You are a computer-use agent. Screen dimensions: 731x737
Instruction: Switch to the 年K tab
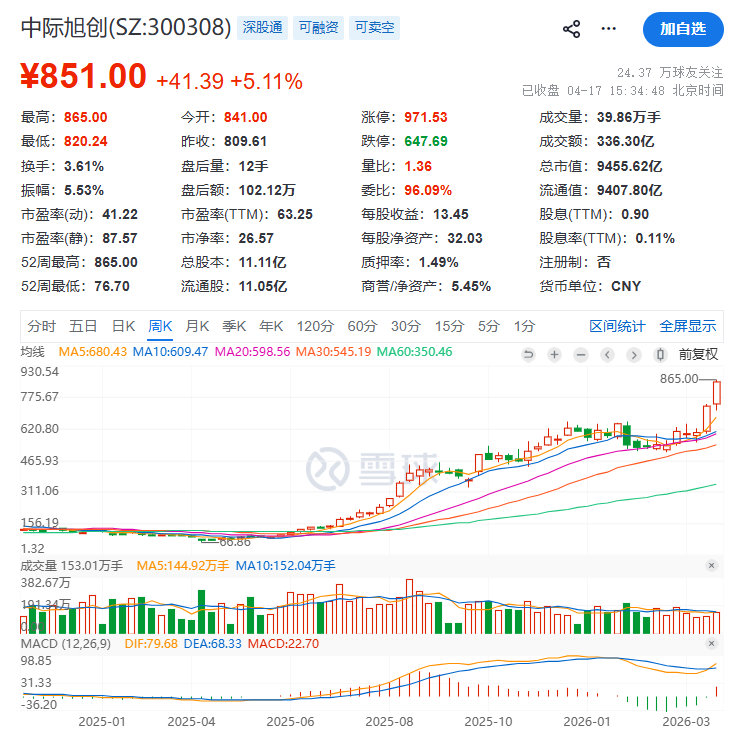point(271,326)
